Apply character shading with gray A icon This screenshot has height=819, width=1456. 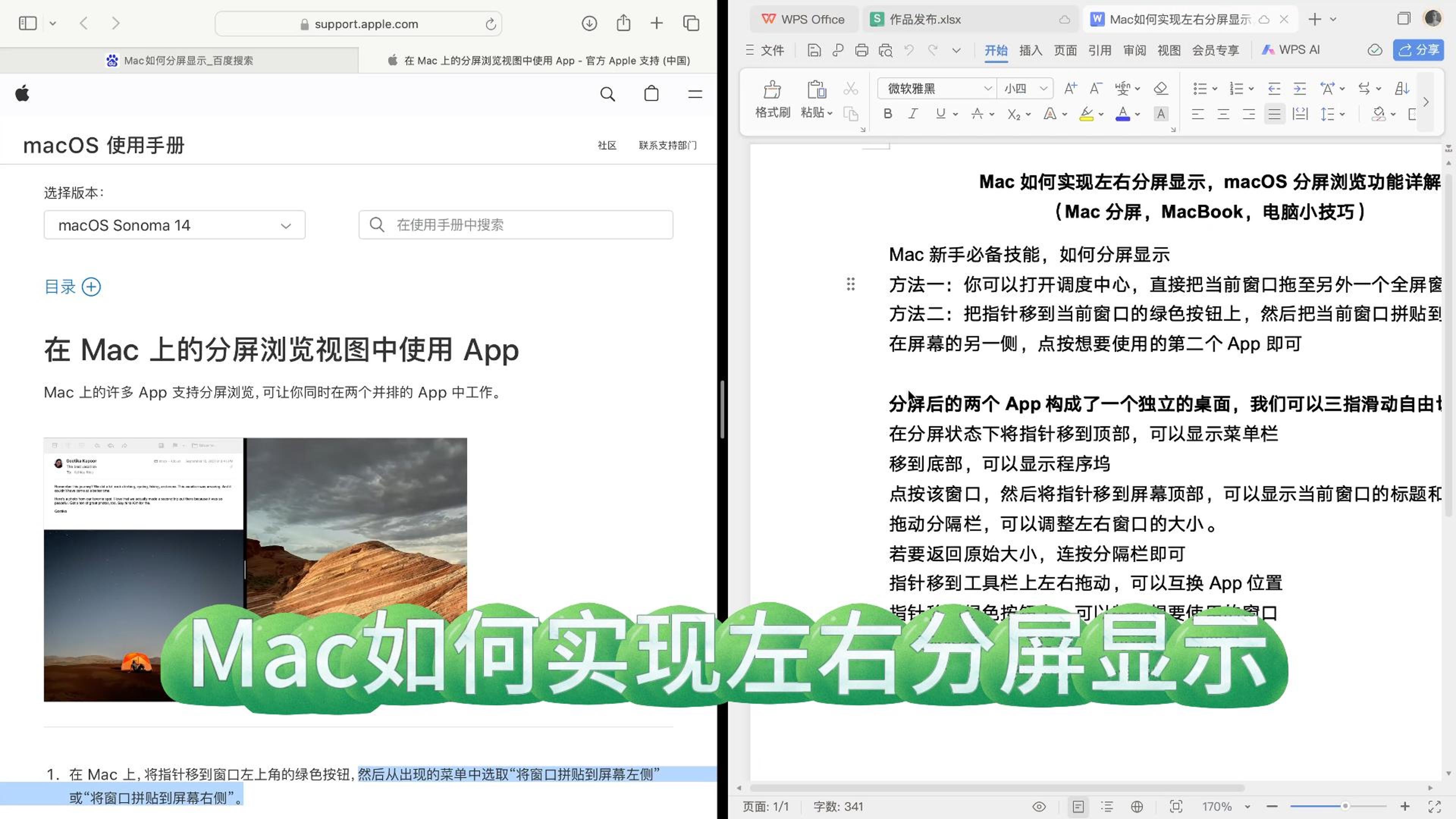click(1160, 114)
